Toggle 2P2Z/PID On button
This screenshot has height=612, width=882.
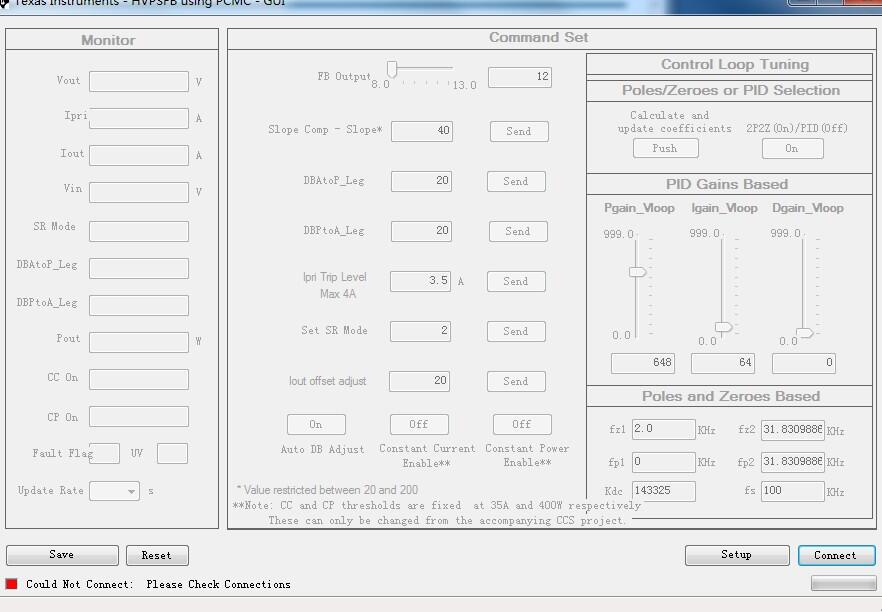793,148
